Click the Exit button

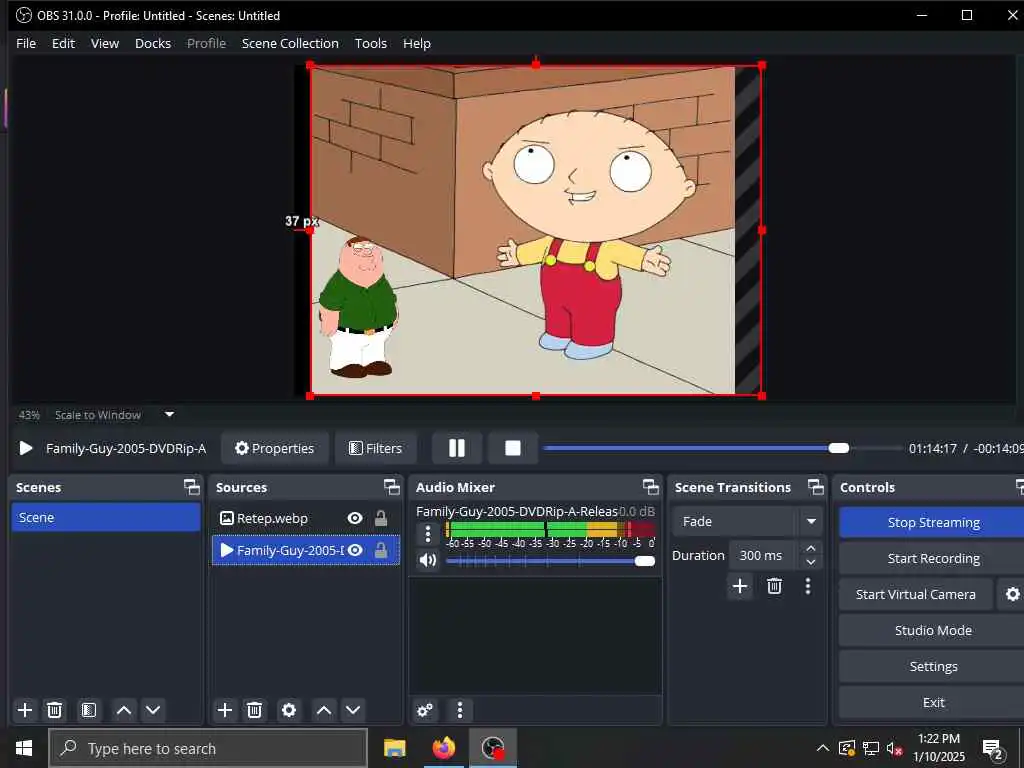click(933, 702)
